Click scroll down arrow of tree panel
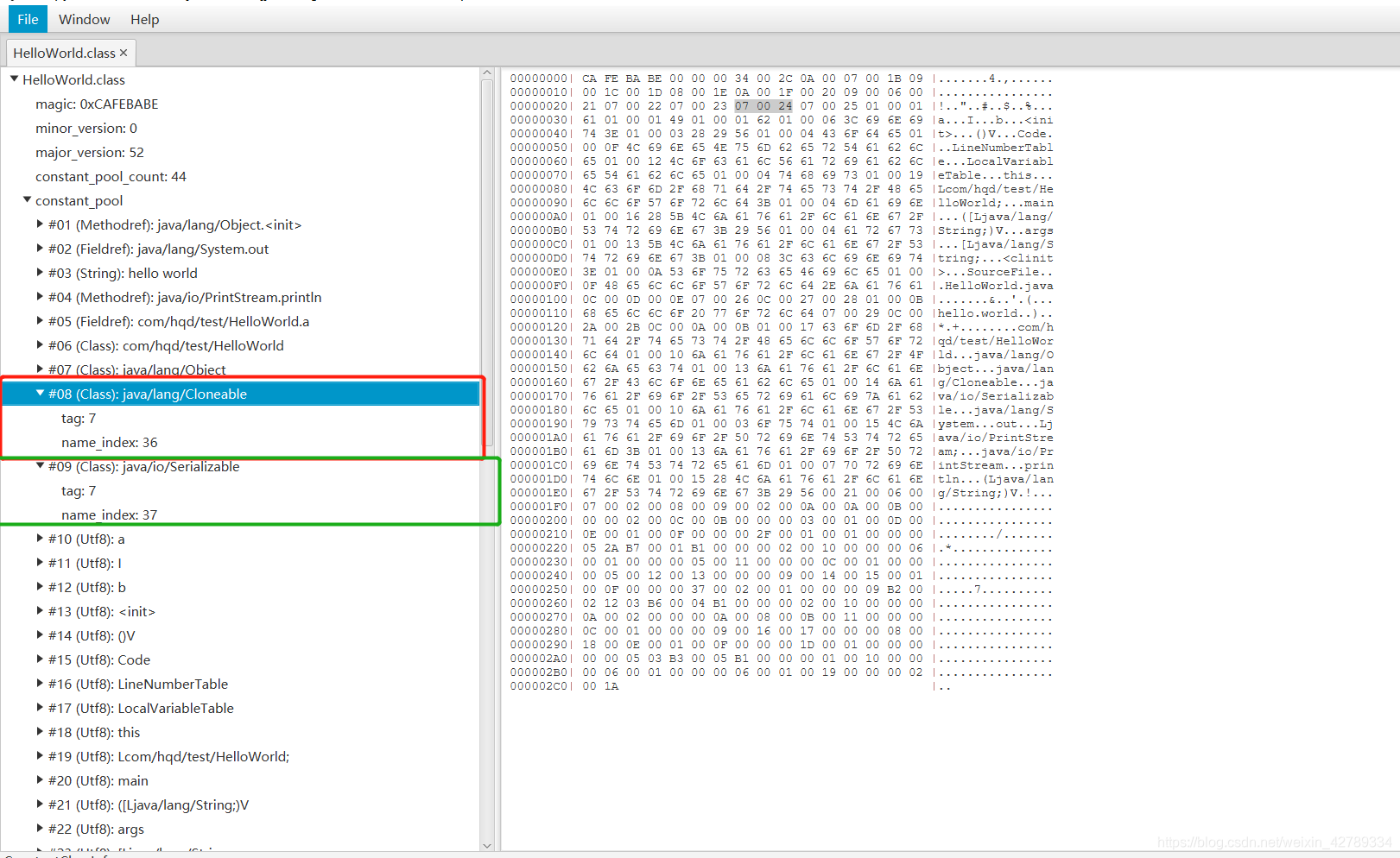The image size is (1400, 858). (x=487, y=846)
